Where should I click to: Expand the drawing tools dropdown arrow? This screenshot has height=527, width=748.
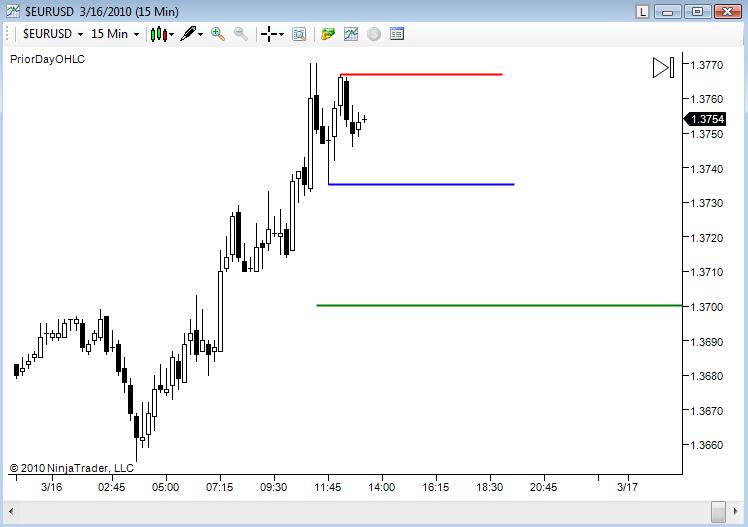200,34
